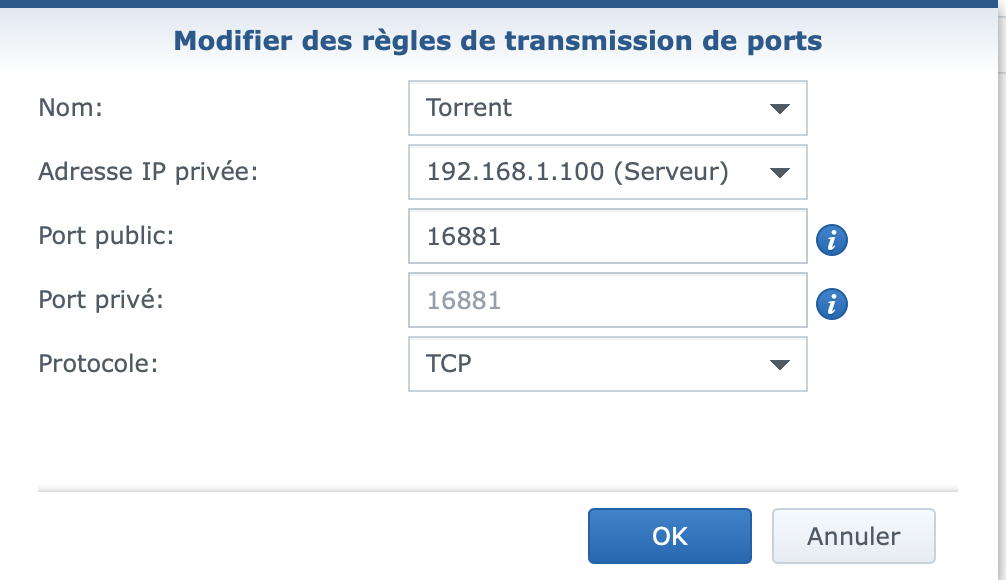Click the "Protocole:" label

pos(98,364)
